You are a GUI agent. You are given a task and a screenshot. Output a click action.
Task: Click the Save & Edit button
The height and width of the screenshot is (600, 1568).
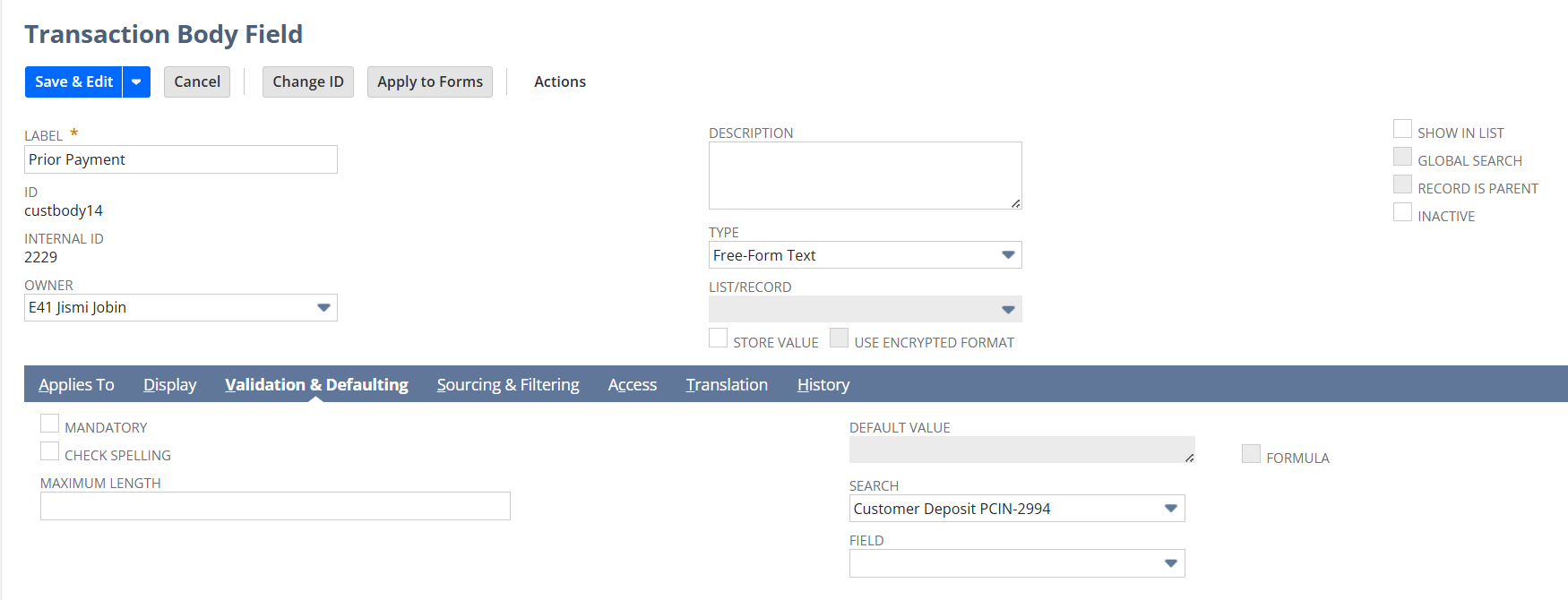(73, 81)
